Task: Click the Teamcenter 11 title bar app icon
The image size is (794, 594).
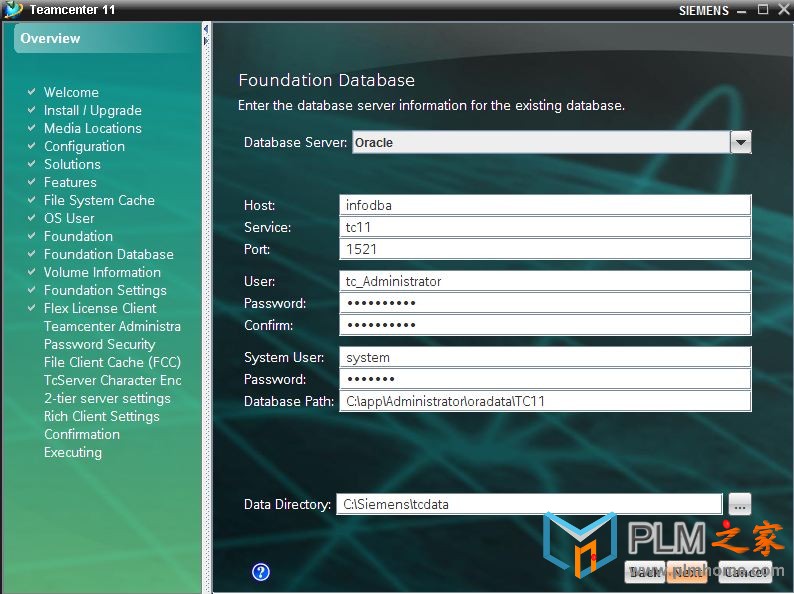Action: pyautogui.click(x=13, y=10)
